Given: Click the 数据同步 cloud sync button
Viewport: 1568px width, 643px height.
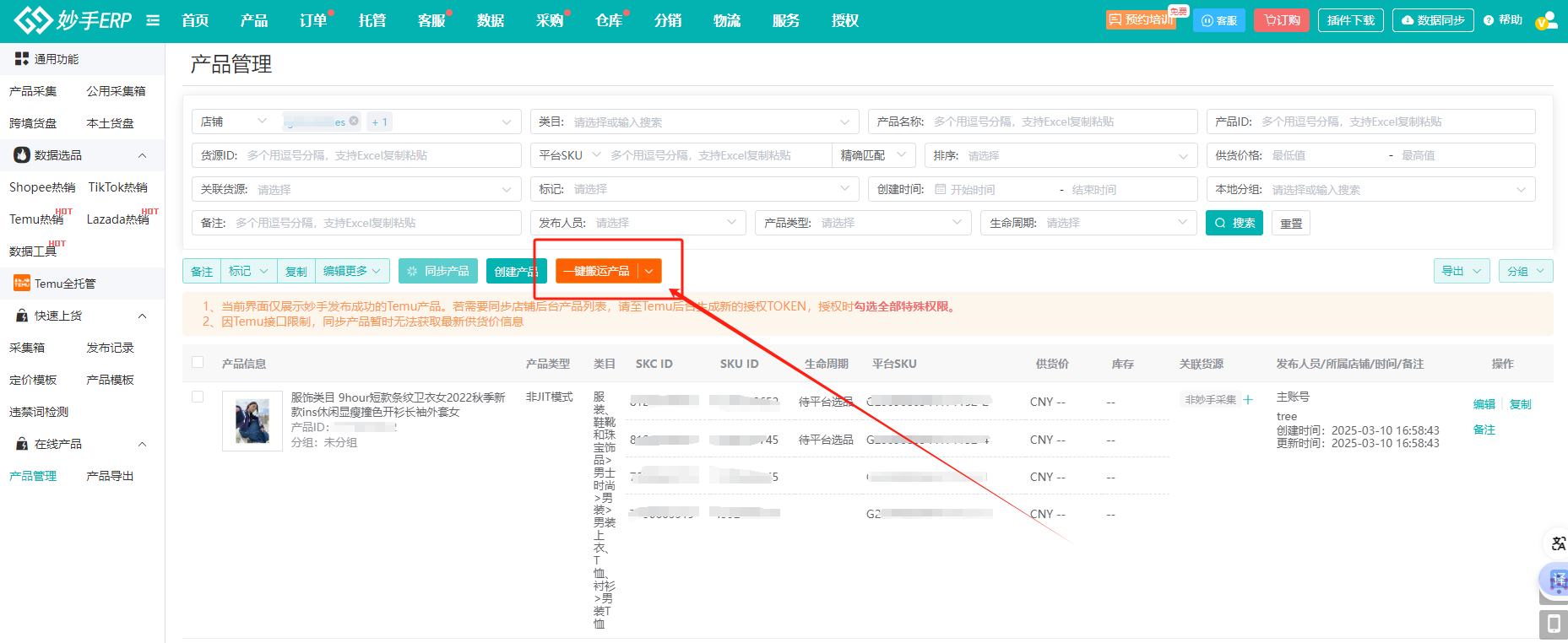Looking at the screenshot, I should [1433, 20].
